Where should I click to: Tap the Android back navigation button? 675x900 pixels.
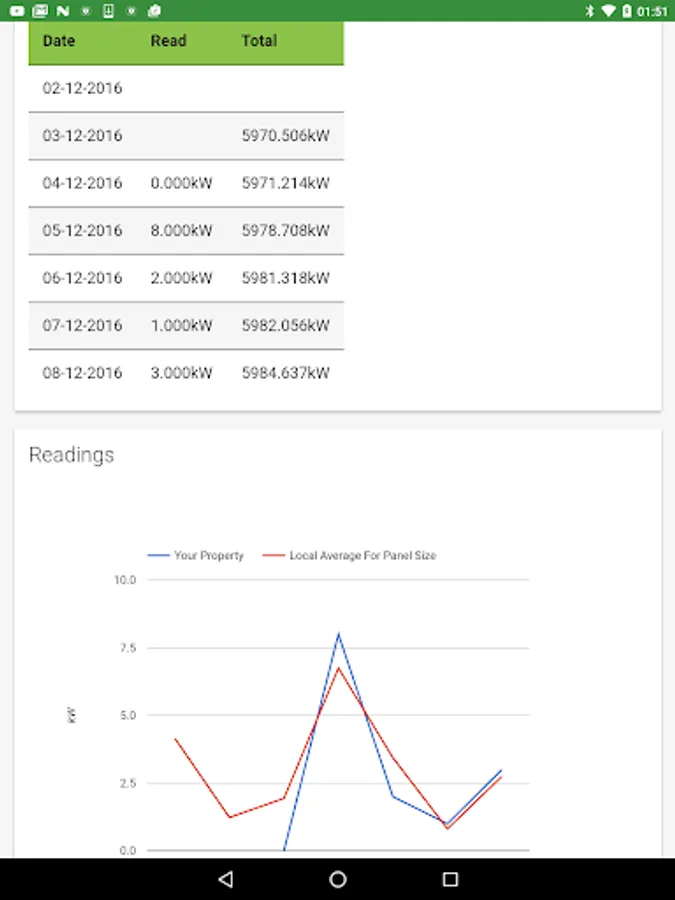point(225,879)
